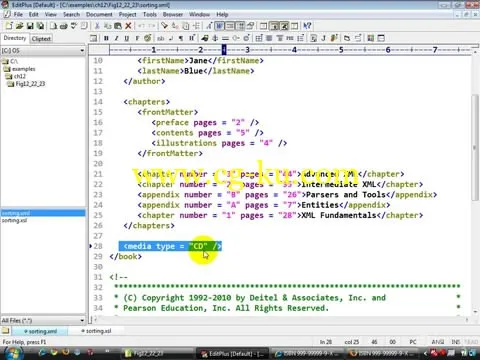Switch to the Directory side panel tab

click(x=15, y=38)
